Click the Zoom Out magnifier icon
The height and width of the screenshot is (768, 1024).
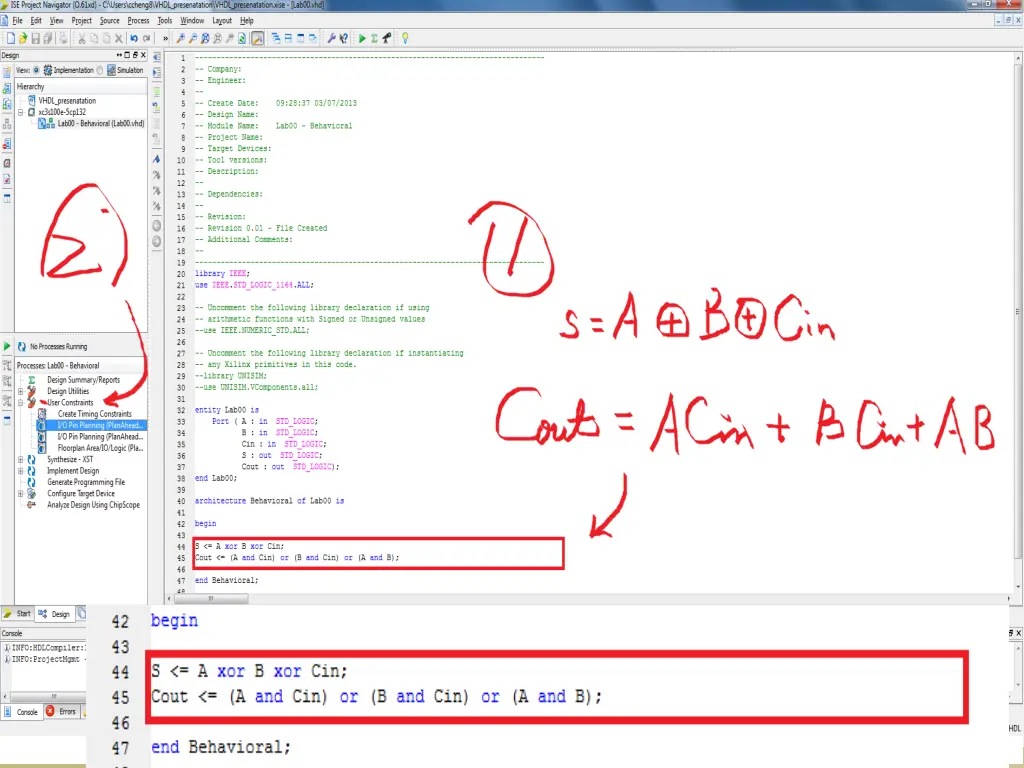coord(193,39)
